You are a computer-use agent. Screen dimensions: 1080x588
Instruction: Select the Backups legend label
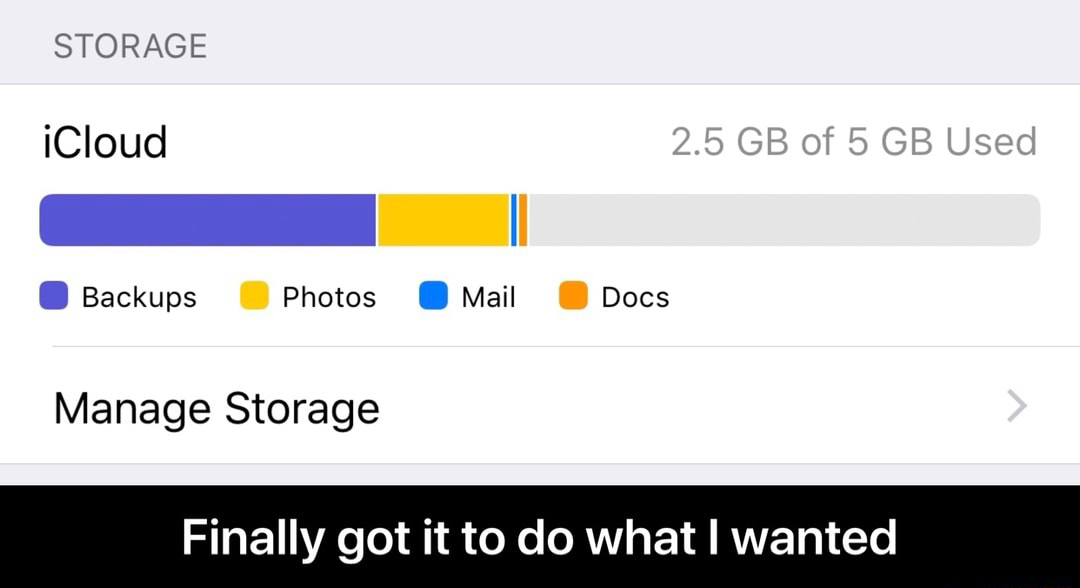pos(139,297)
